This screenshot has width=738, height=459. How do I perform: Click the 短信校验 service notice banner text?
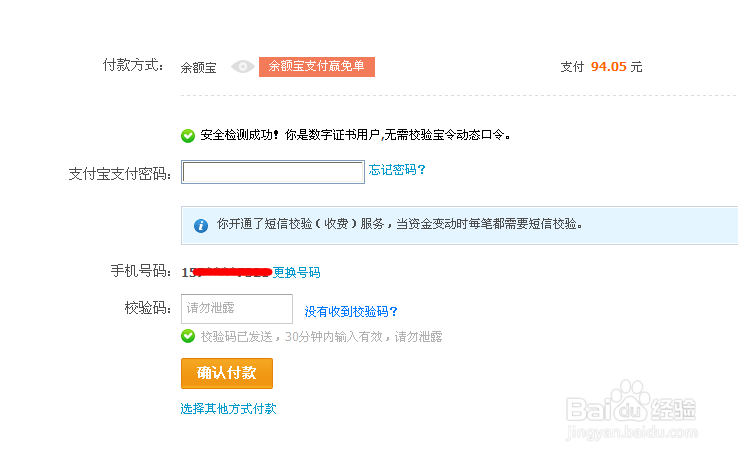(400, 224)
